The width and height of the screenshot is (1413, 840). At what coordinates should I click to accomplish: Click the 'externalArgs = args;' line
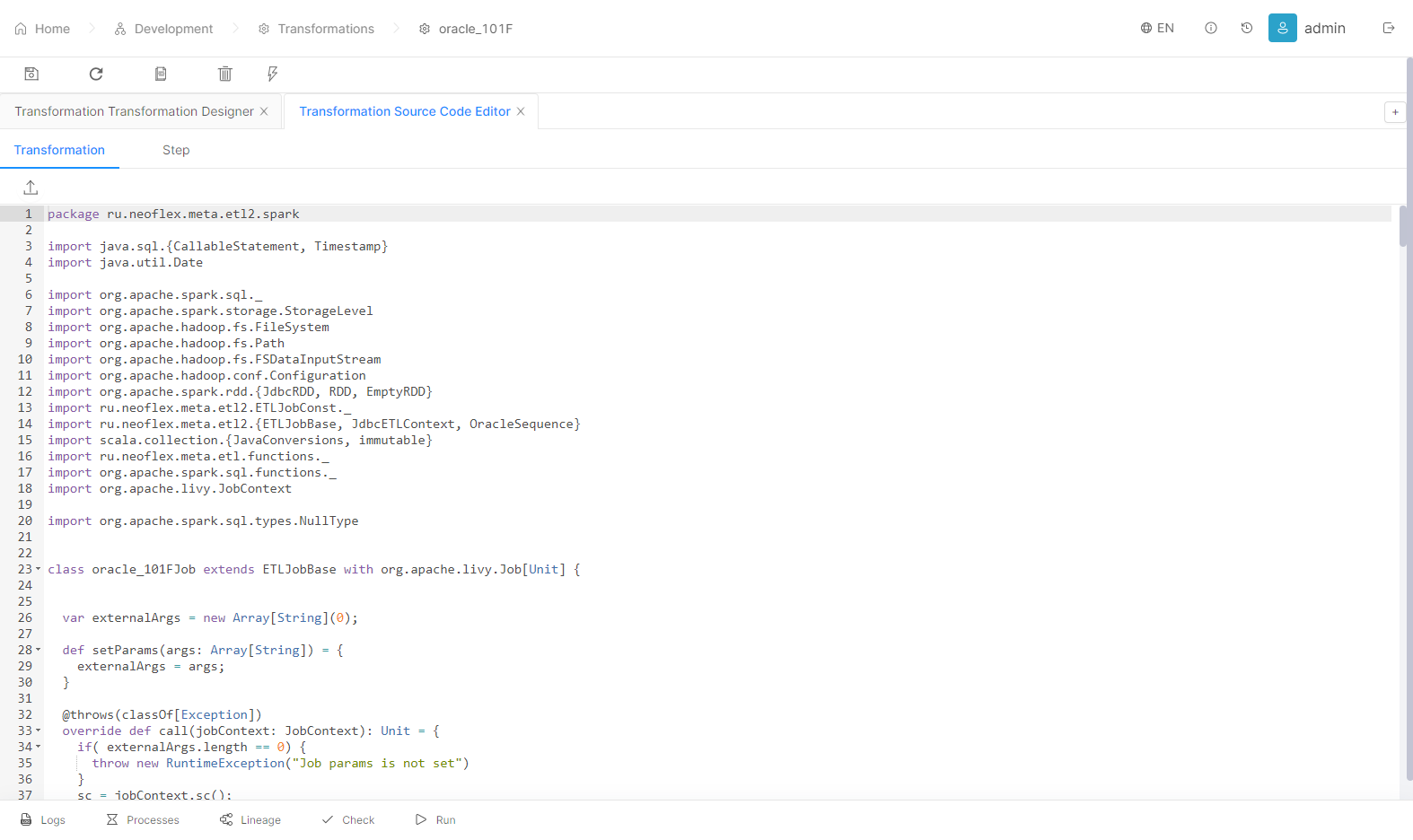[x=151, y=666]
